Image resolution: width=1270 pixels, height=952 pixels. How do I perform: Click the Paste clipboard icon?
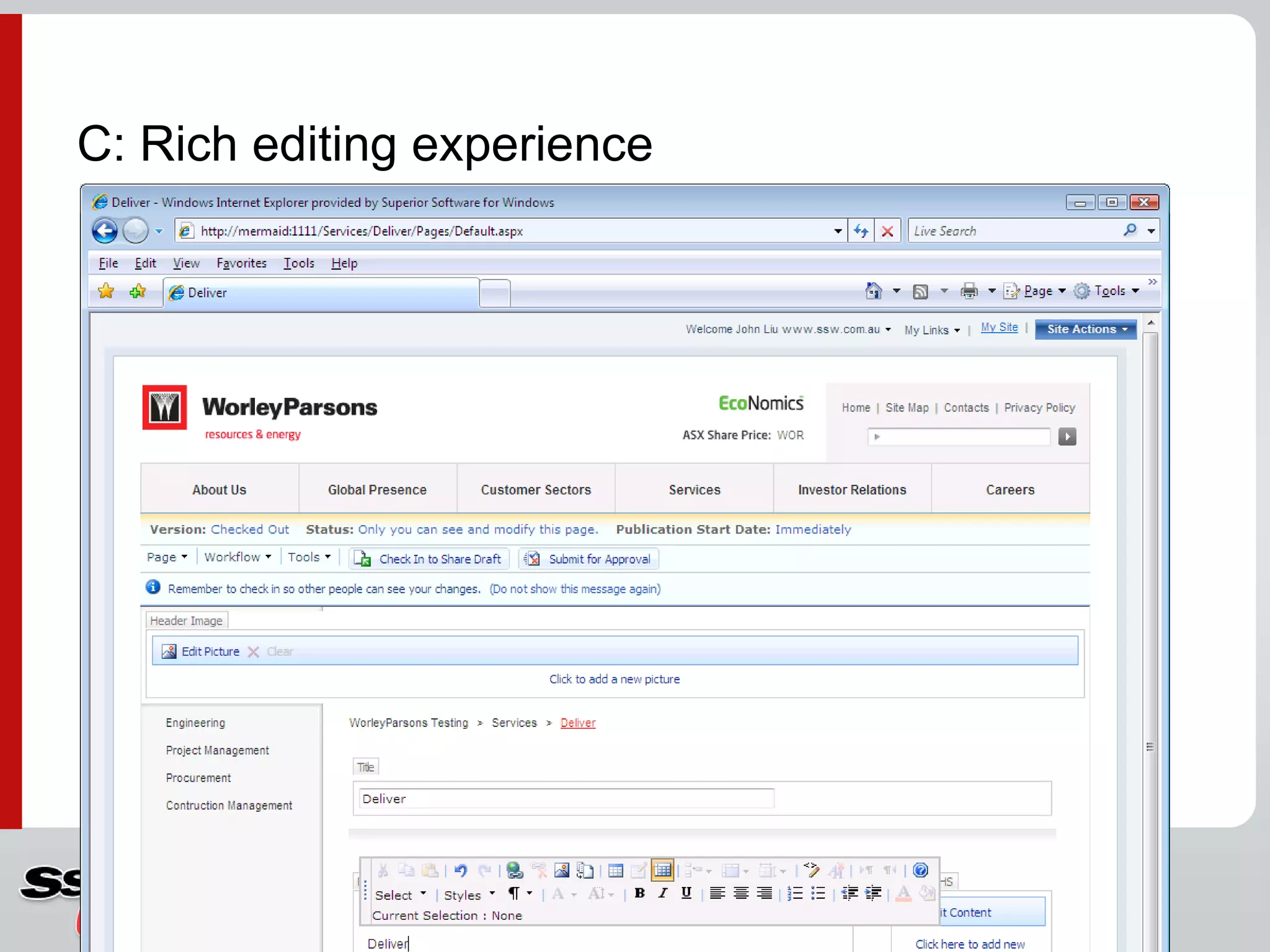(x=430, y=871)
